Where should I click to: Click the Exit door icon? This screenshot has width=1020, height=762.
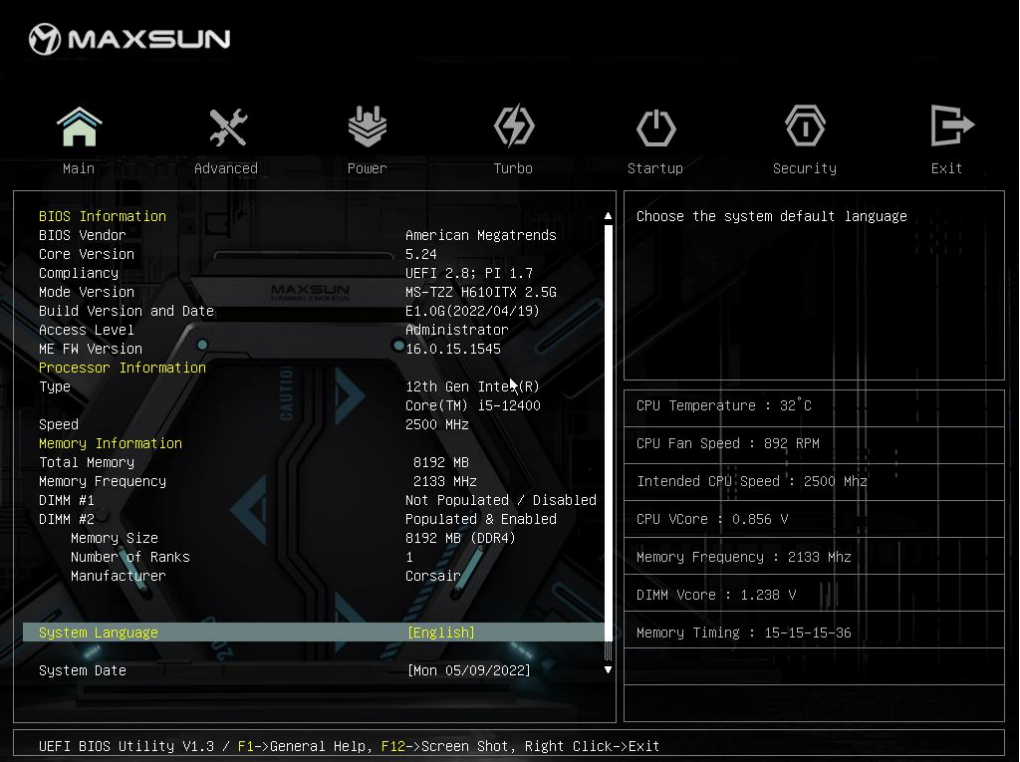(x=950, y=127)
